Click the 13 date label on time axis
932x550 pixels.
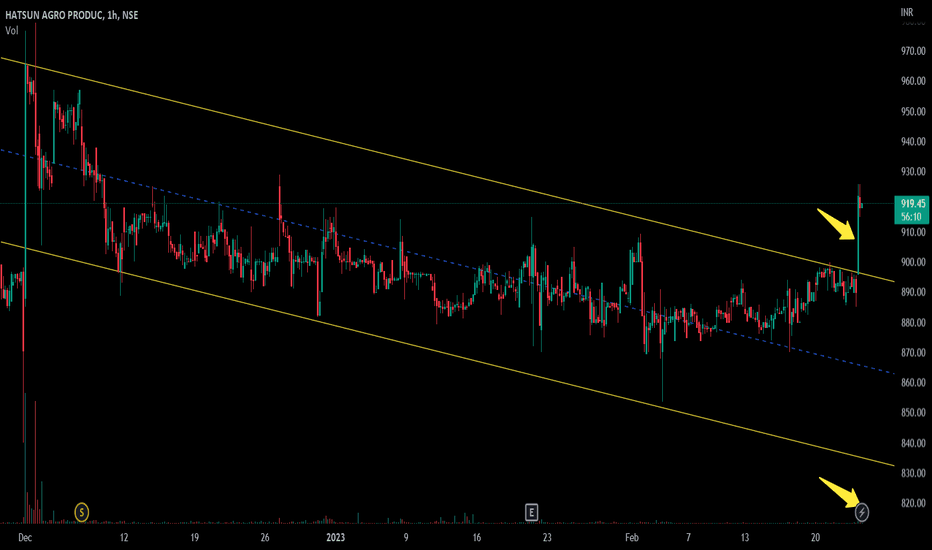tap(745, 538)
